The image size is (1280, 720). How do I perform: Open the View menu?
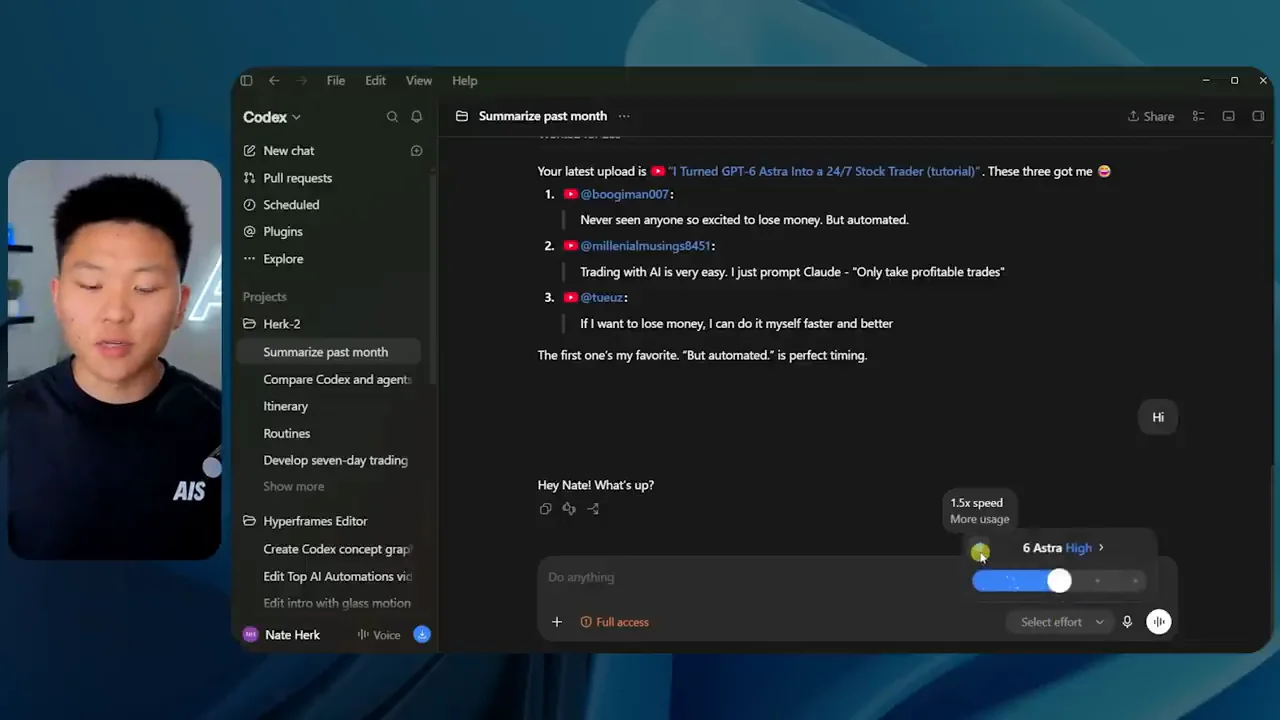(x=419, y=81)
